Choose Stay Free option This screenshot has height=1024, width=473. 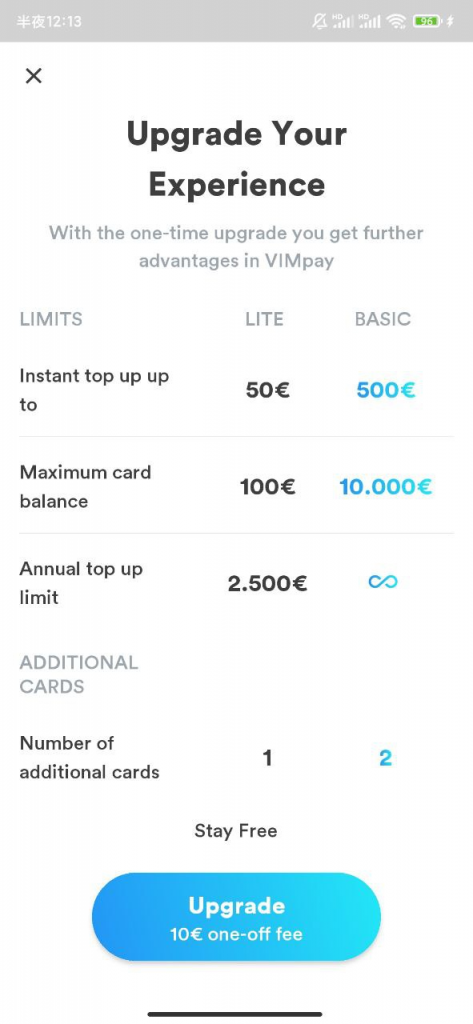pyautogui.click(x=236, y=831)
